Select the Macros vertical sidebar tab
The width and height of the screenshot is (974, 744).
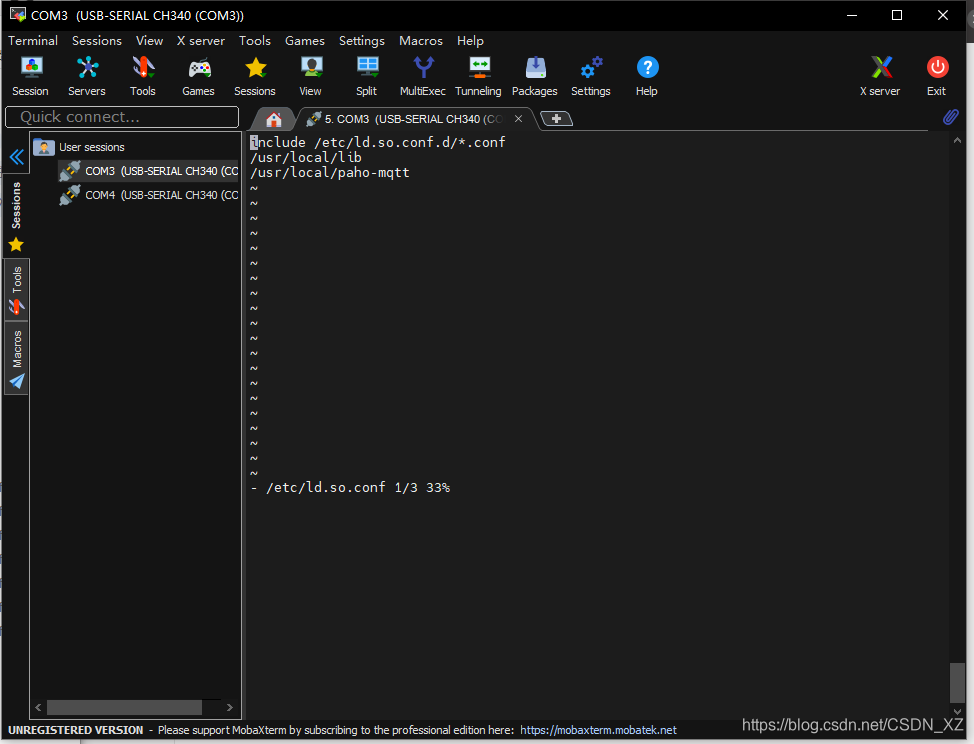pyautogui.click(x=17, y=358)
